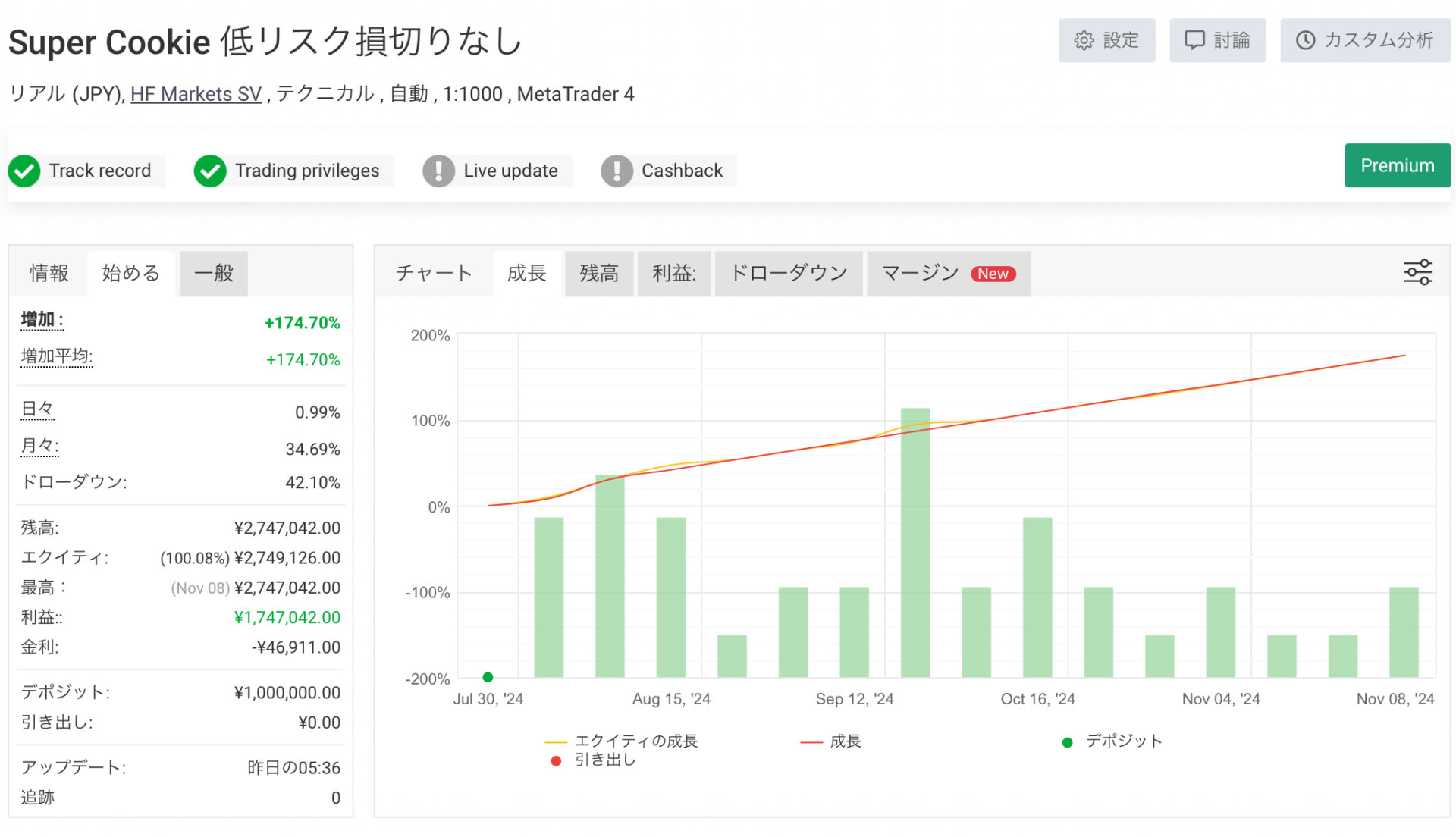Click the Cashback label
The width and height of the screenshot is (1456, 837).
tap(682, 171)
